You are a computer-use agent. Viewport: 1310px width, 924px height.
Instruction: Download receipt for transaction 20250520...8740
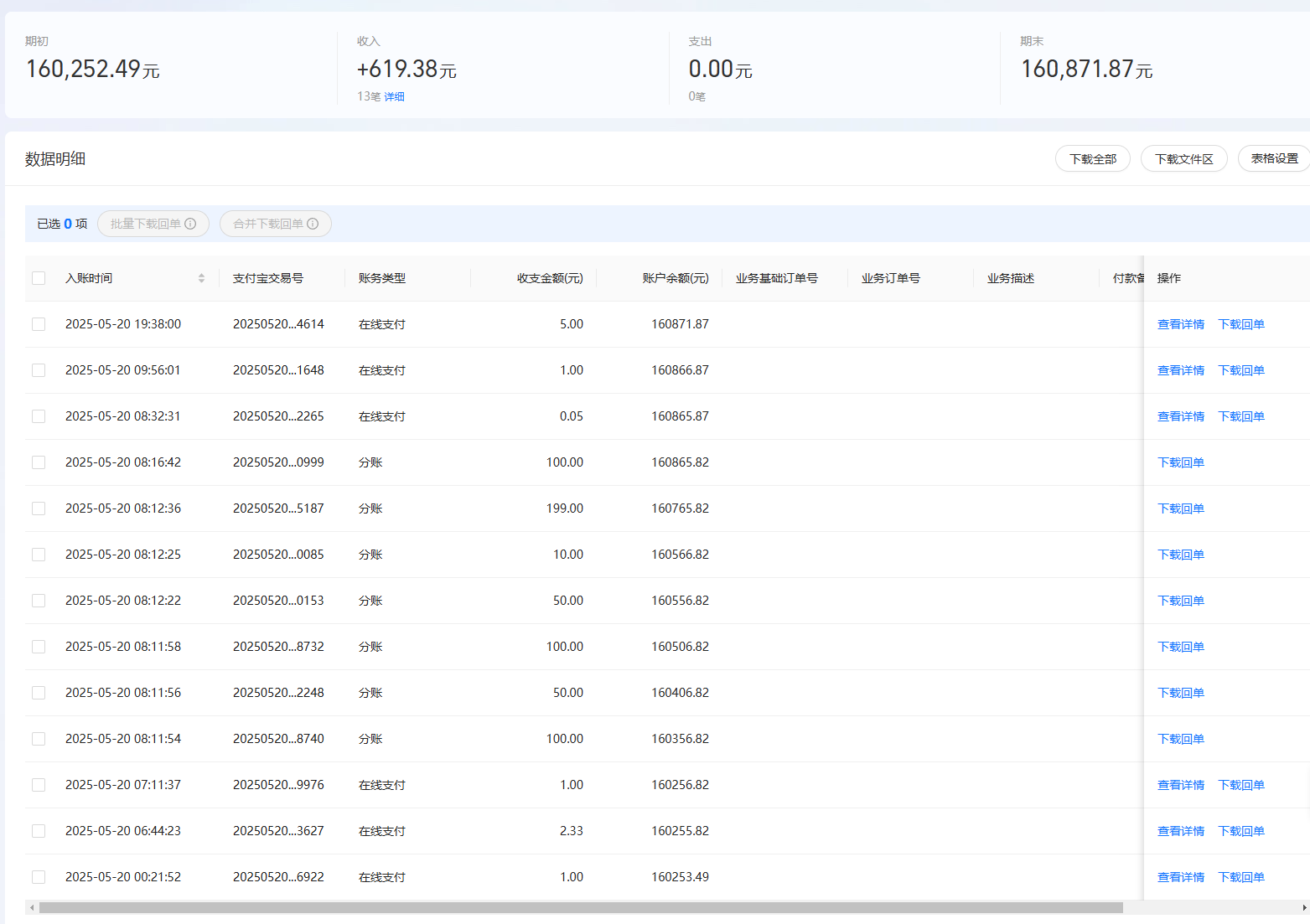pos(1181,739)
